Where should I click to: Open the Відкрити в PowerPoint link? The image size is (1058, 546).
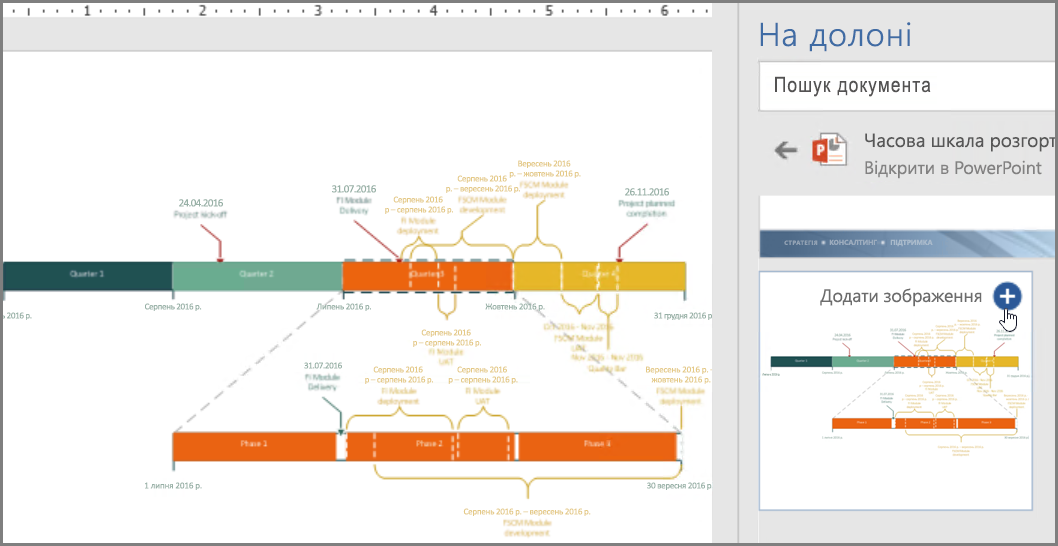952,168
